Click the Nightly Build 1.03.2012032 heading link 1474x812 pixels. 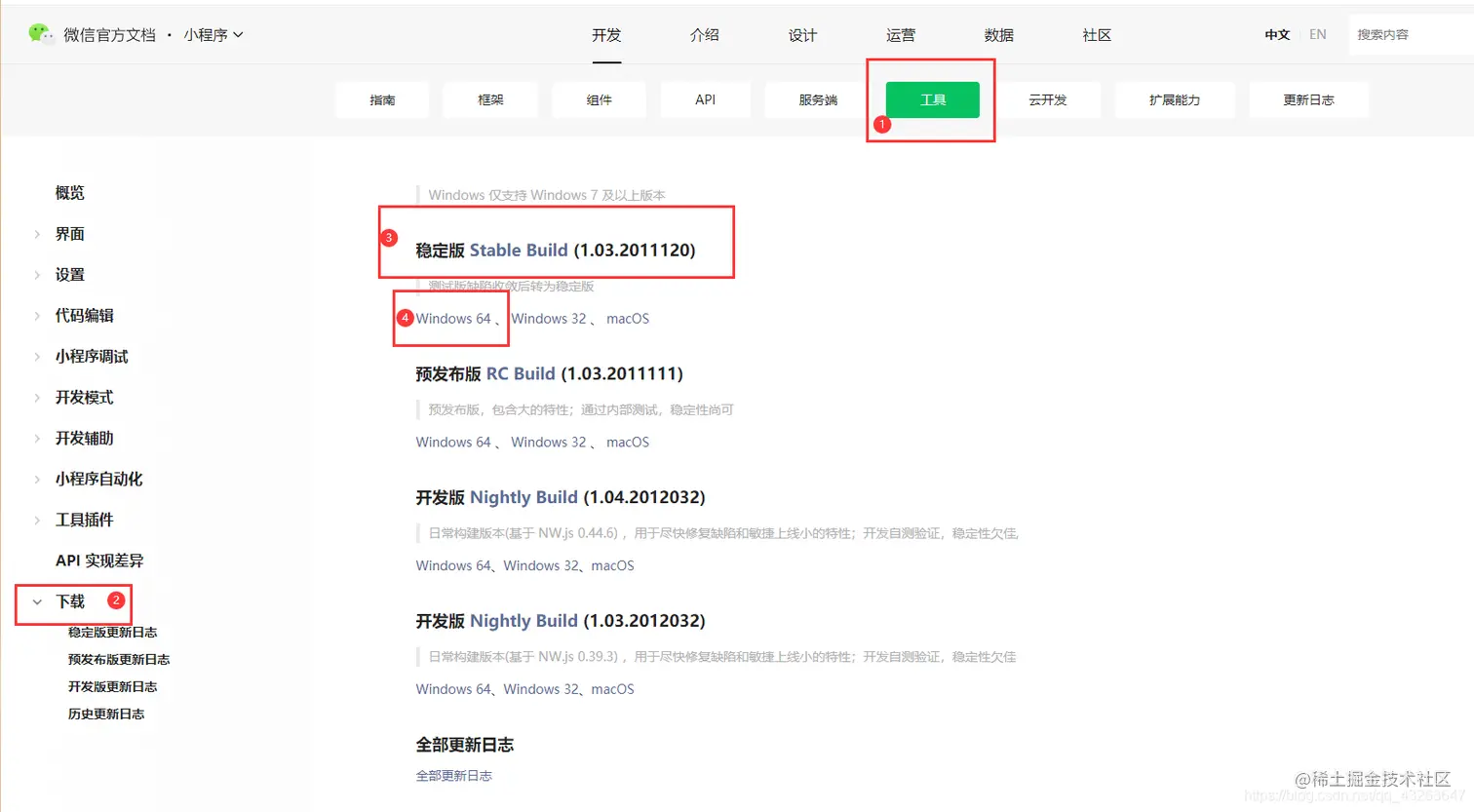[x=524, y=621]
